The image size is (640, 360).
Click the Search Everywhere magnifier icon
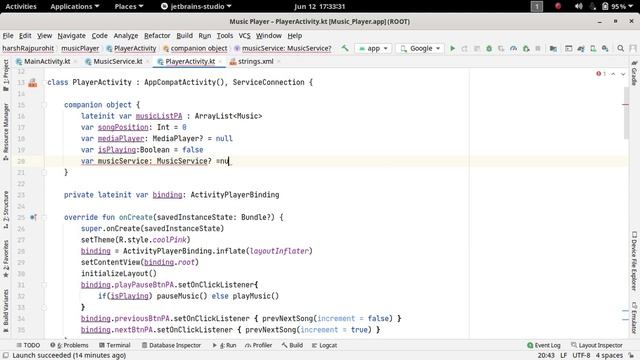620,48
